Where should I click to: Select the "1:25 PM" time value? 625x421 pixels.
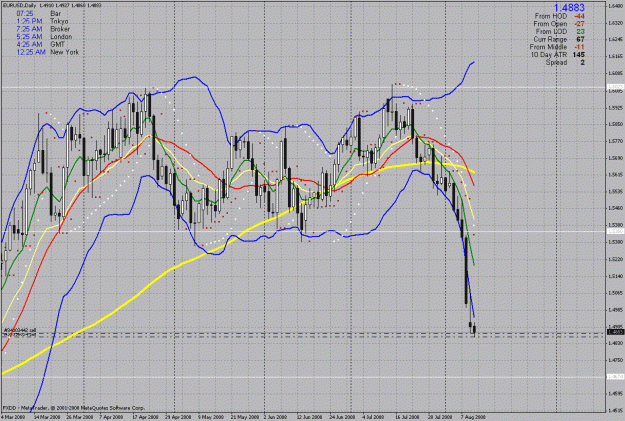(x=29, y=21)
